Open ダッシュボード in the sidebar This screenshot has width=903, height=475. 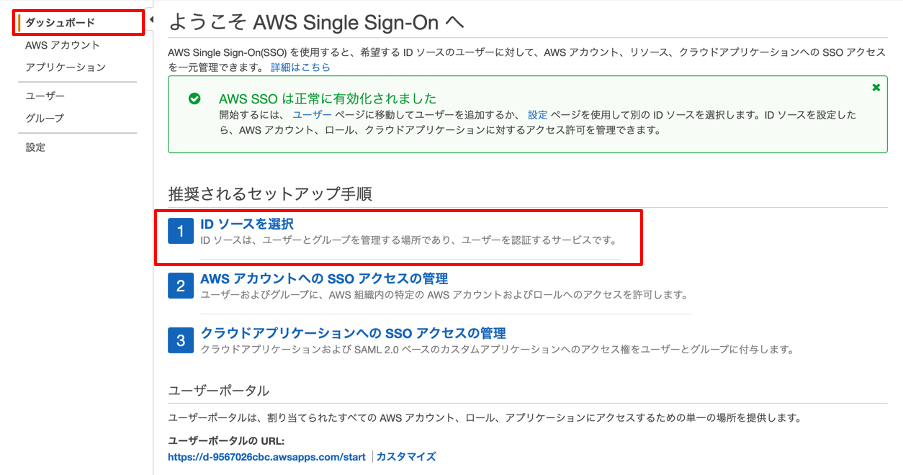coord(60,22)
